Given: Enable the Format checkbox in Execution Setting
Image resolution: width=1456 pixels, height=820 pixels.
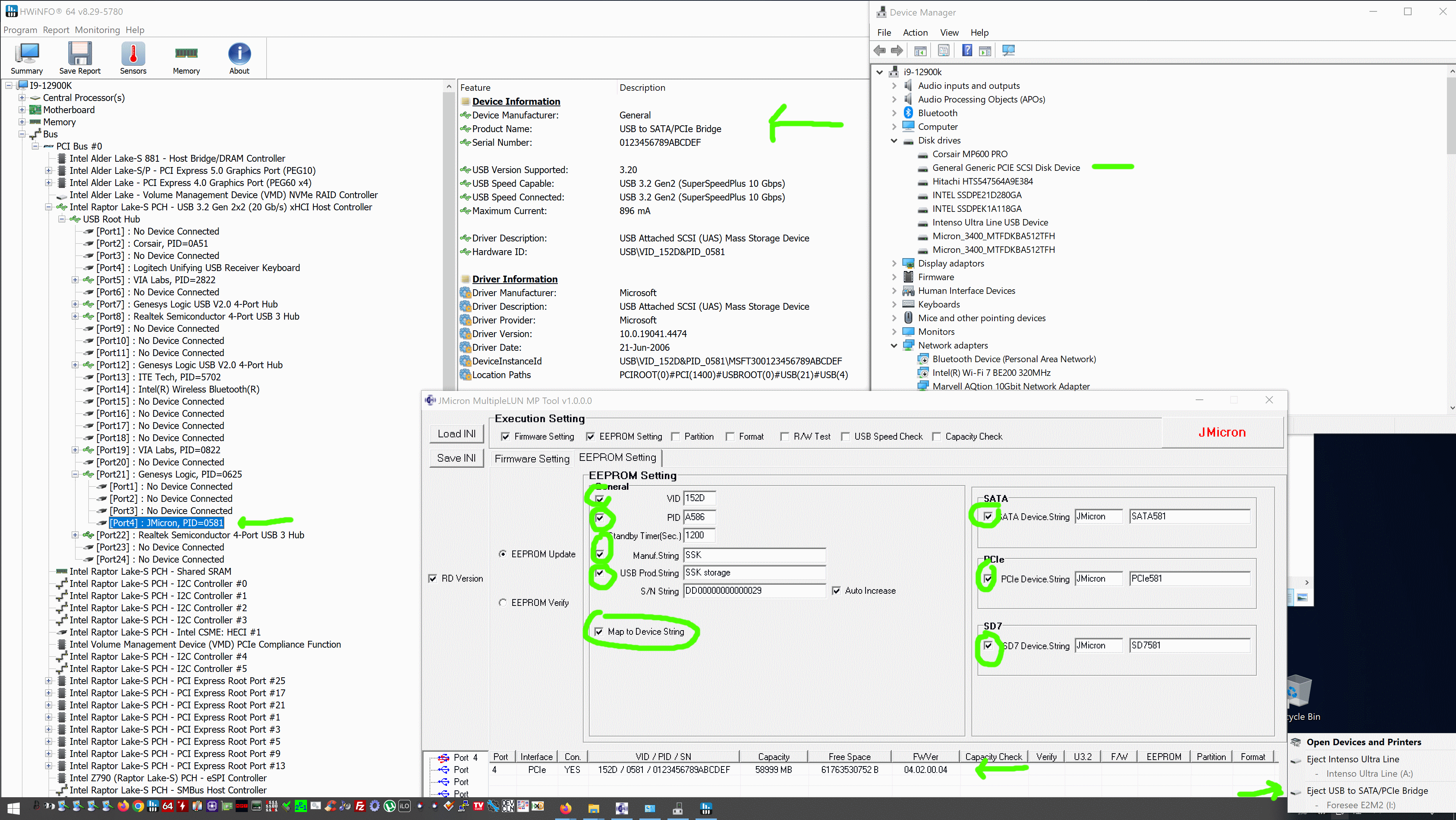Looking at the screenshot, I should (x=730, y=437).
